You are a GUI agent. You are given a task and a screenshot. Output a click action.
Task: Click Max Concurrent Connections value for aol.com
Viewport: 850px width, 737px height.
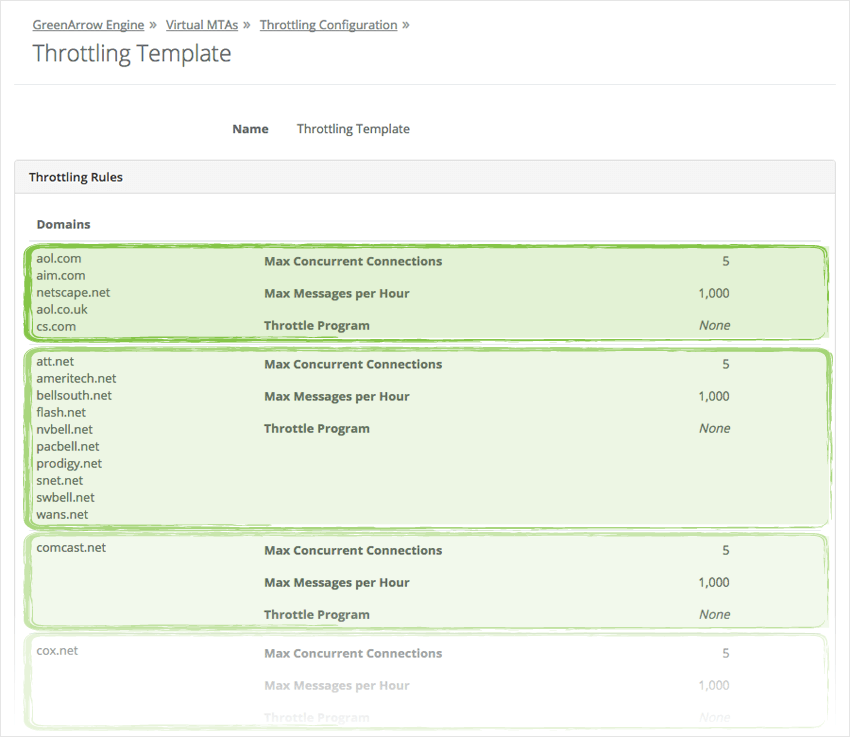[x=725, y=262]
